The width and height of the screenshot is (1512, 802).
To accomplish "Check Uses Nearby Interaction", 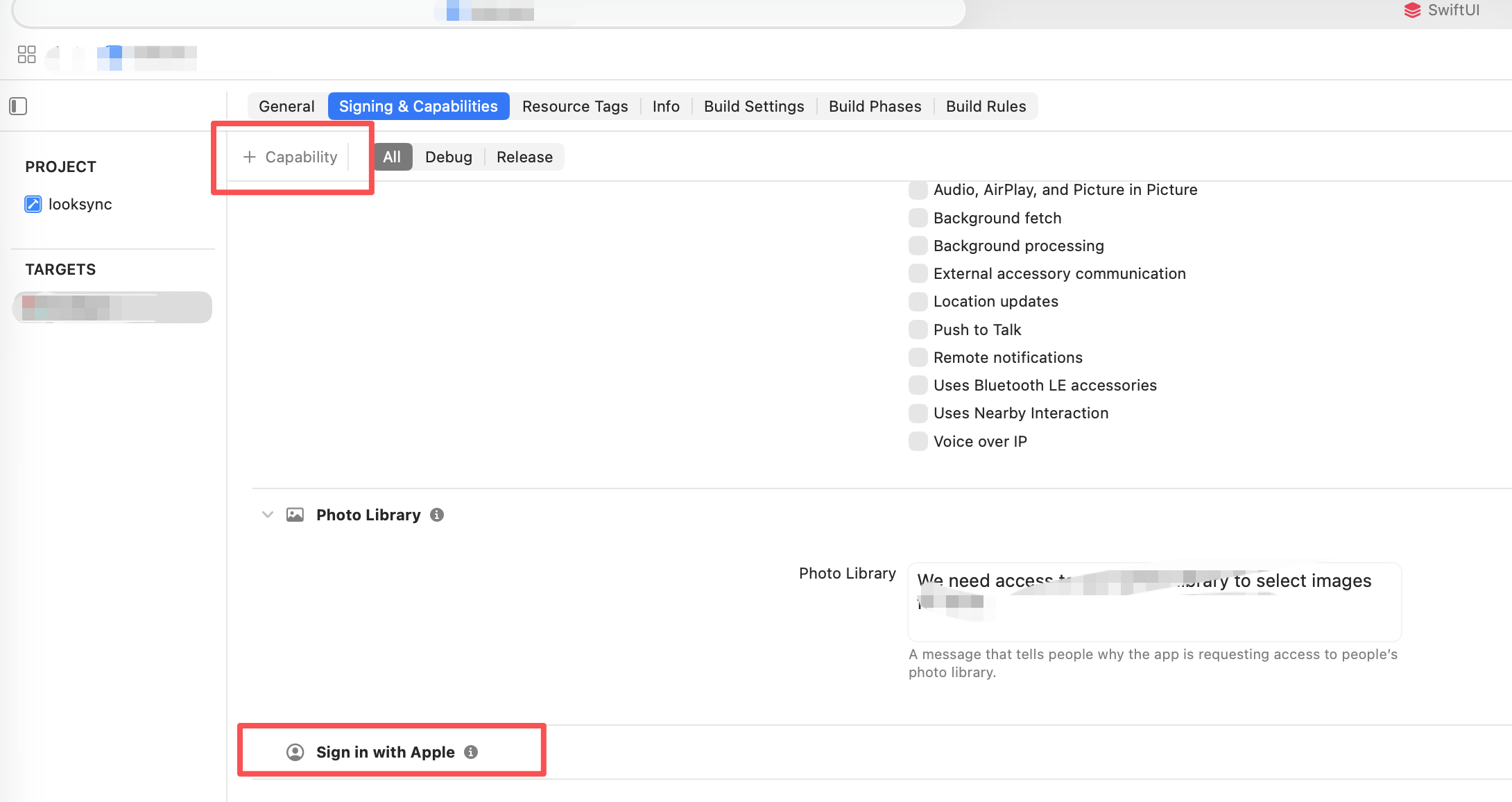I will 918,413.
